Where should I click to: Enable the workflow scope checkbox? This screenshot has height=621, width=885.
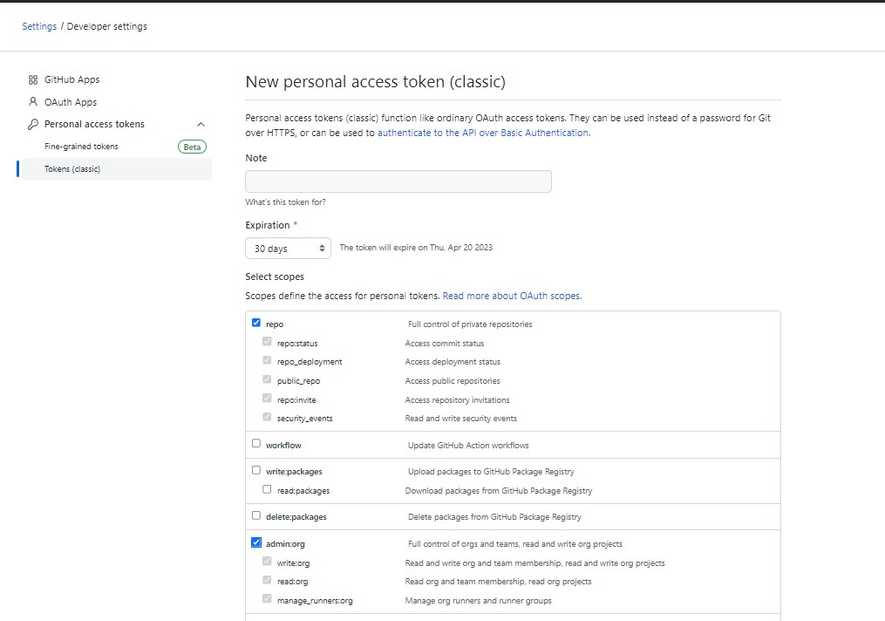[257, 443]
